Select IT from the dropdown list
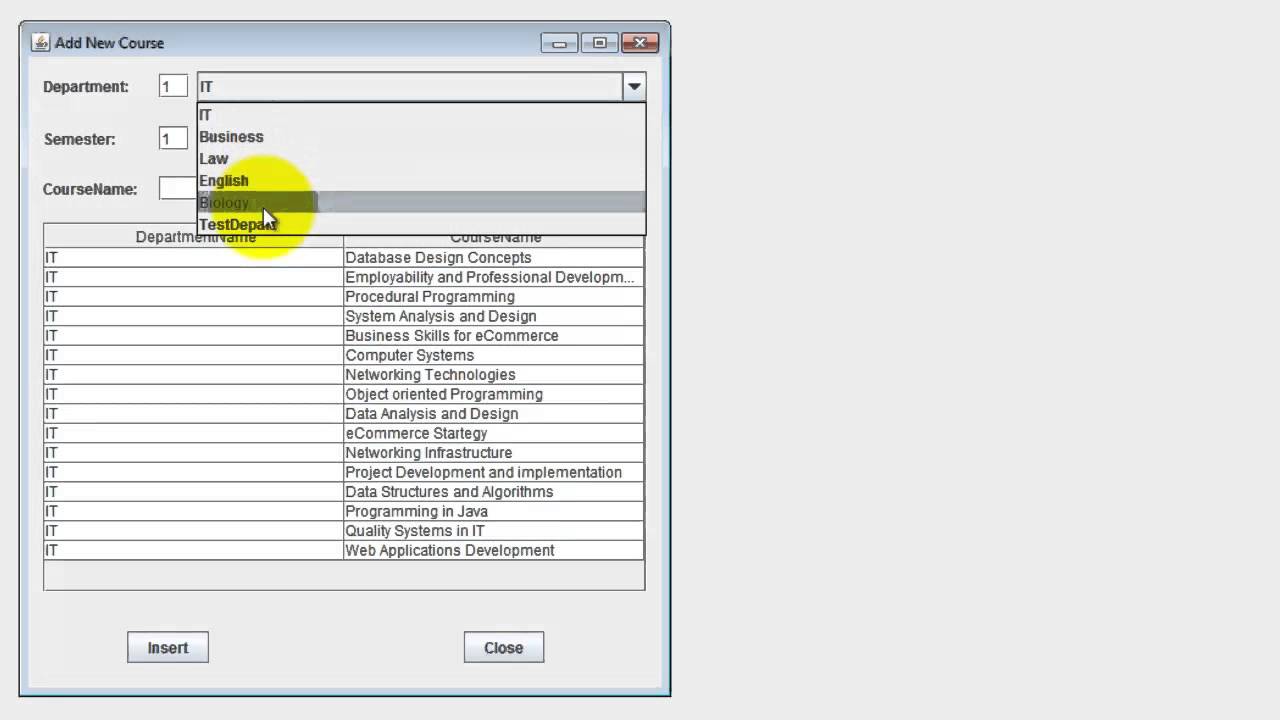Screen dimensions: 1280x720 421,115
